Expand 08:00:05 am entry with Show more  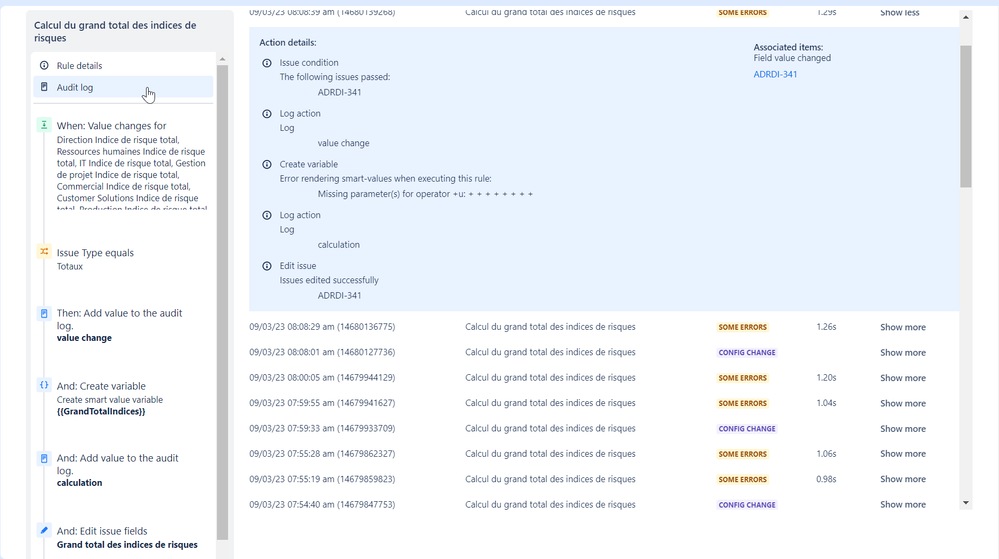[903, 378]
